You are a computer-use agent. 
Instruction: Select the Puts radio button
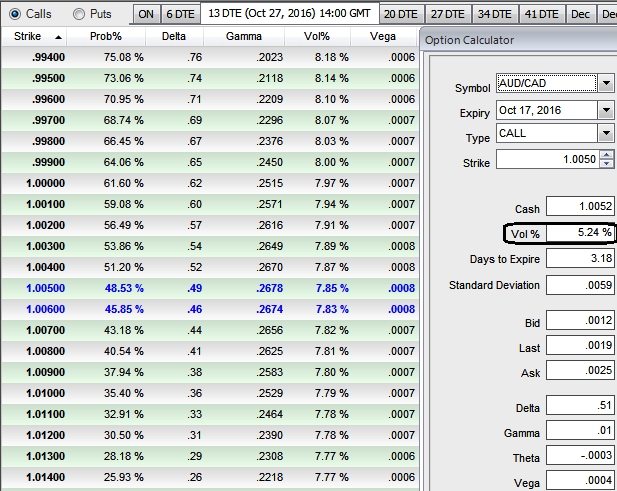[80, 14]
